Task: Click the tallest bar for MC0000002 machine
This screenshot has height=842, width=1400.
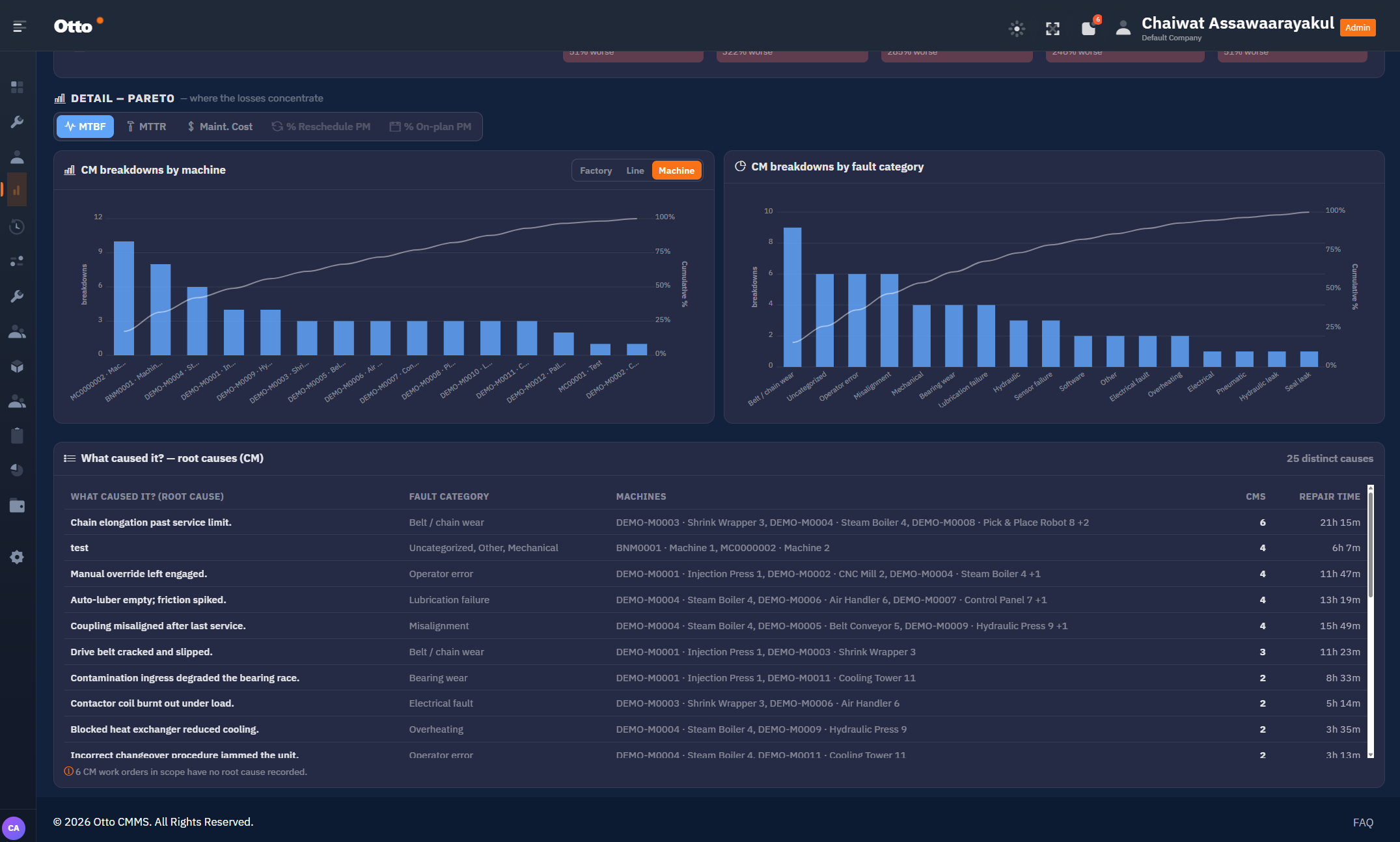Action: click(124, 298)
